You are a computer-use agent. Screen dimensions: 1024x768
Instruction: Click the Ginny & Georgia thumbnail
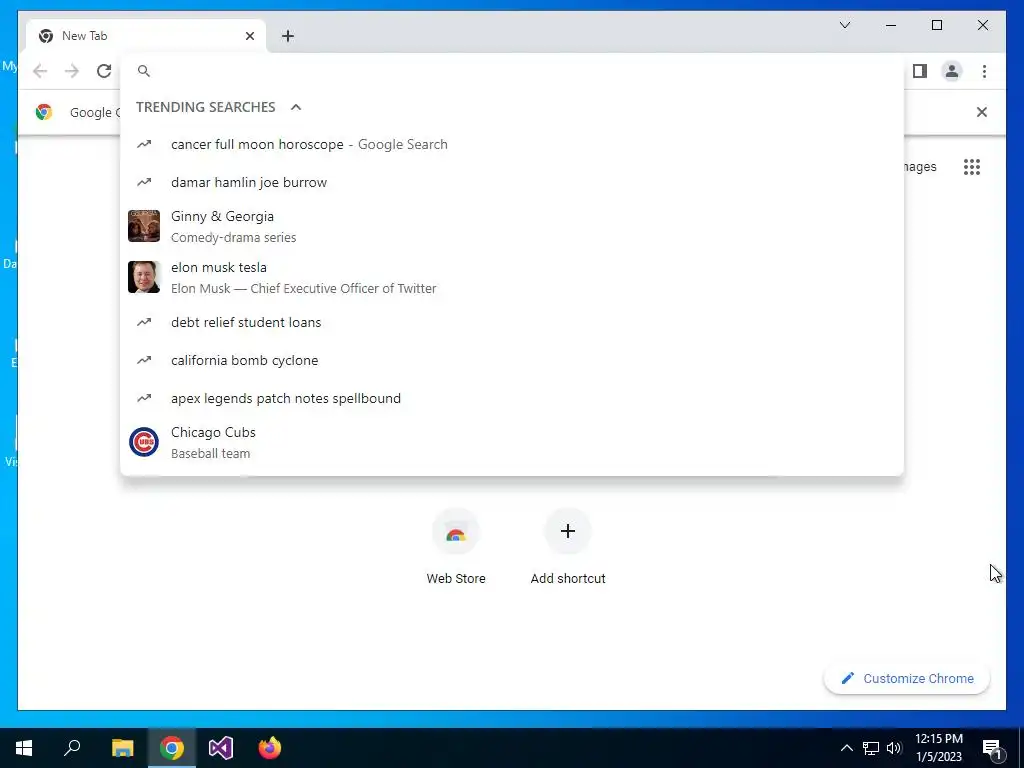(144, 226)
